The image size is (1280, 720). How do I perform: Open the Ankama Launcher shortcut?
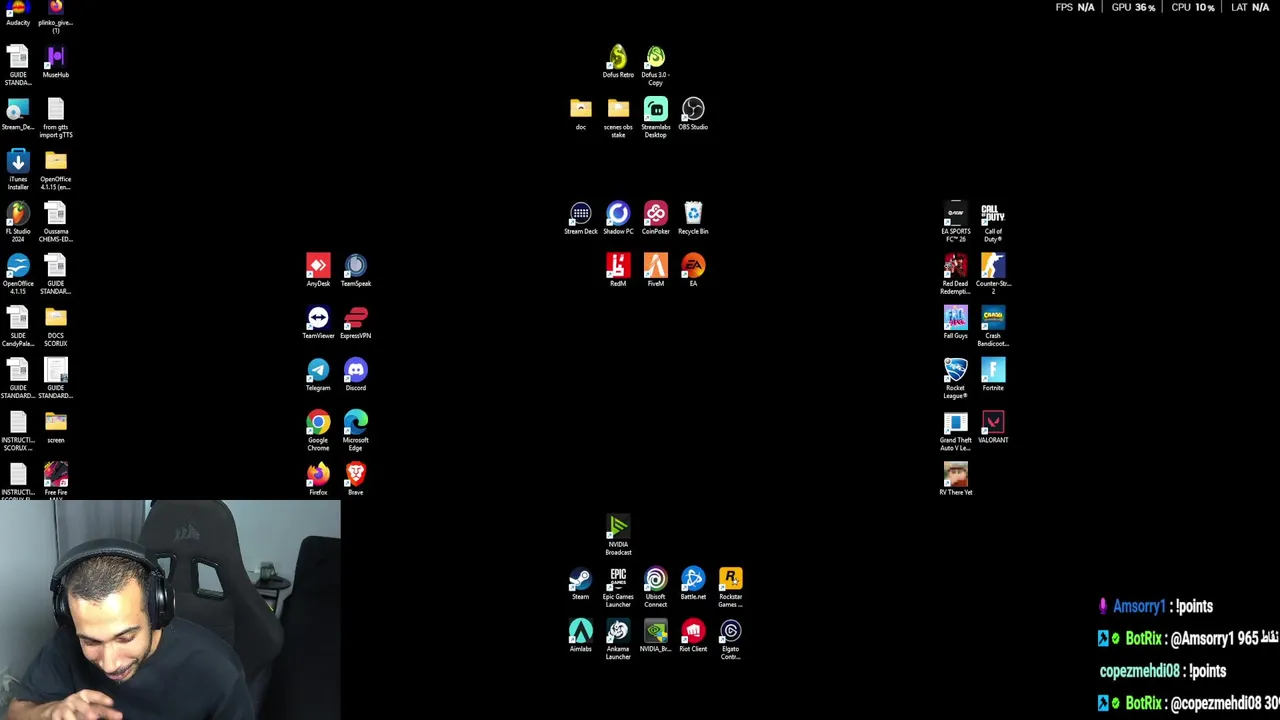click(x=618, y=640)
